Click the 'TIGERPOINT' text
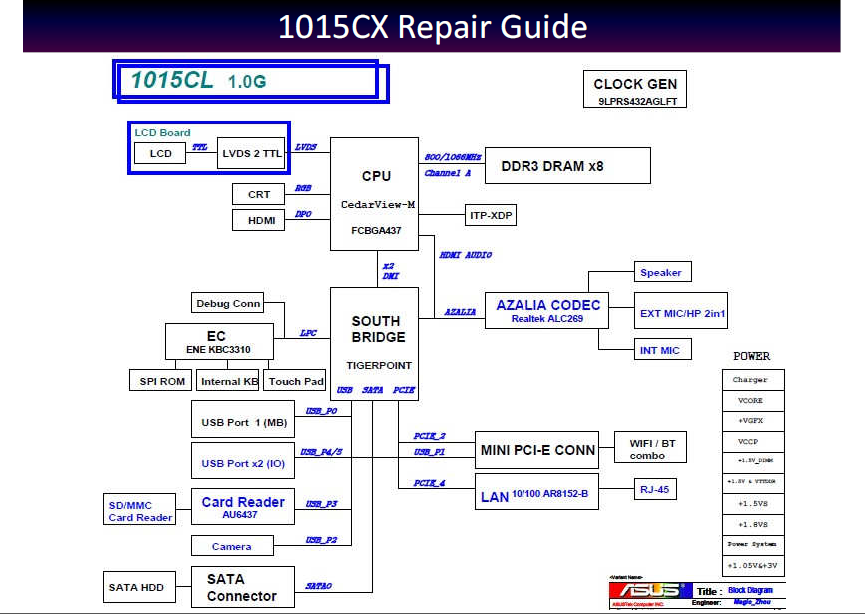 379,365
